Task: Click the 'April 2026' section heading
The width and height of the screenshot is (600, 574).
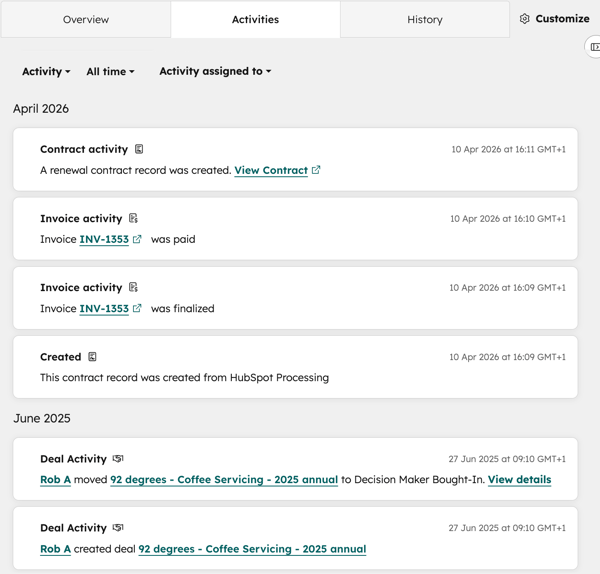Action: click(41, 109)
